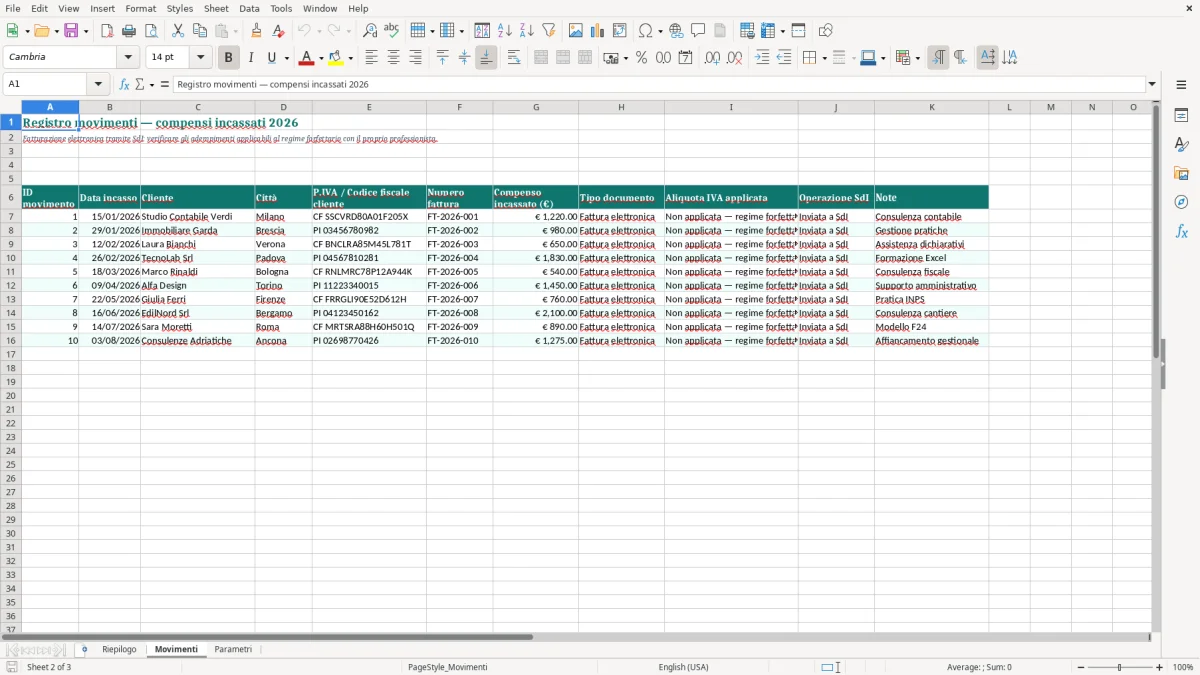The width and height of the screenshot is (1200, 675).
Task: Click the Insert Comment icon
Action: click(x=698, y=31)
